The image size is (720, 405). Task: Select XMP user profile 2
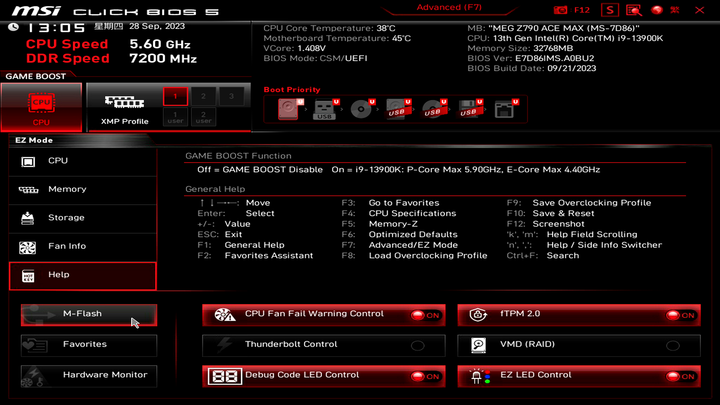pos(203,117)
